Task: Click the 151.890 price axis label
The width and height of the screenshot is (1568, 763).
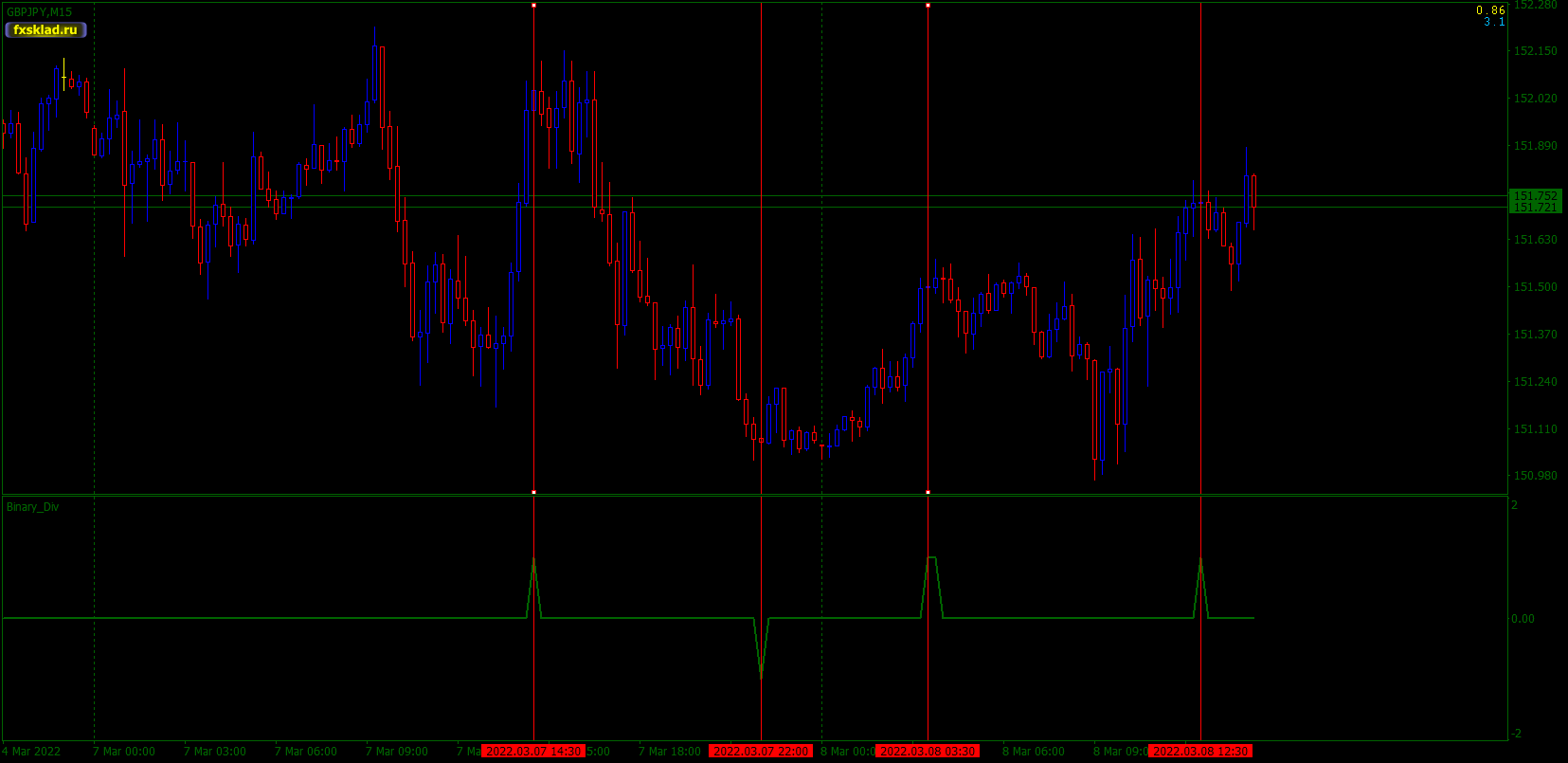Action: tap(1535, 146)
